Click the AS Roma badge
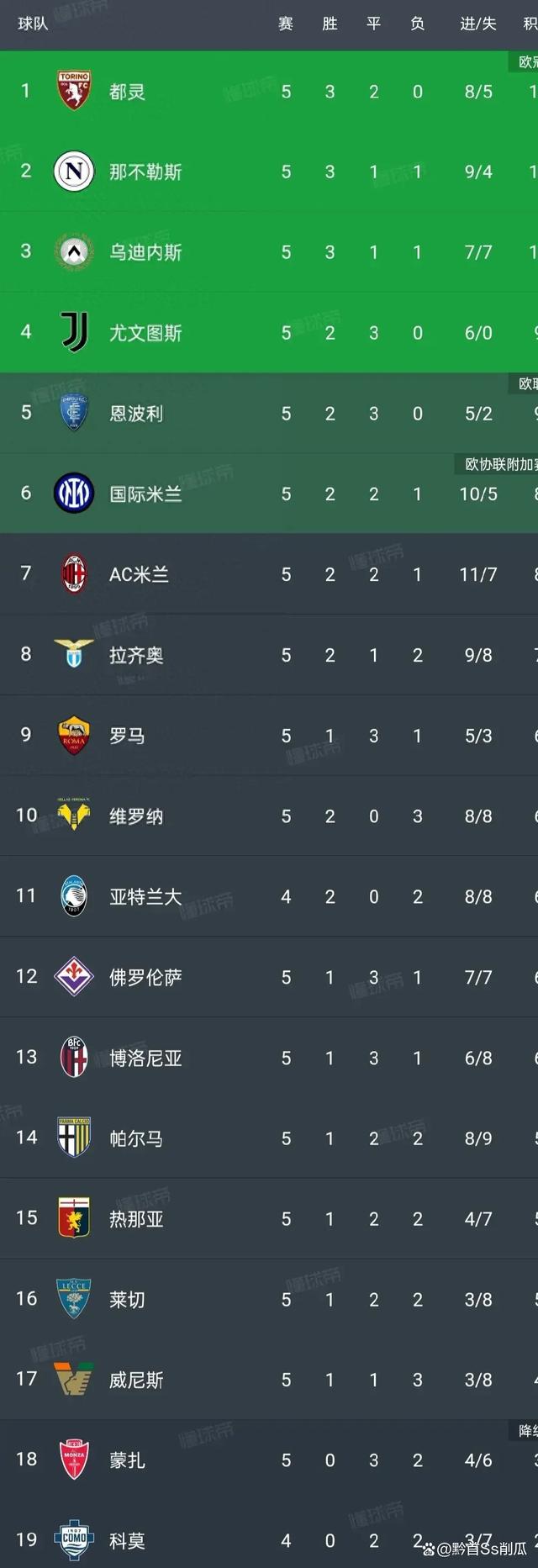 click(74, 735)
